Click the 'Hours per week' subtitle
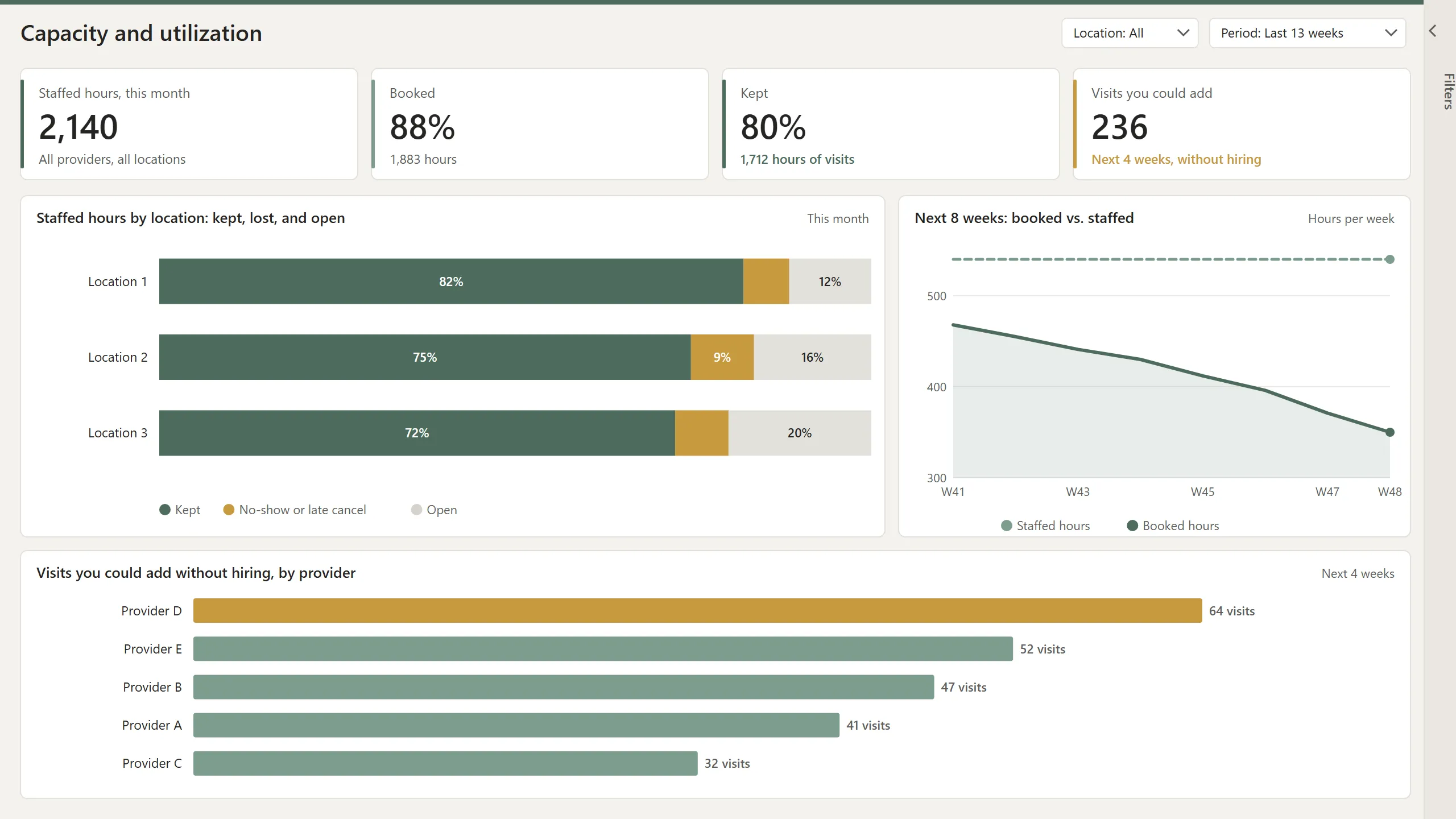Screen dimensions: 1456x819 point(1351,219)
